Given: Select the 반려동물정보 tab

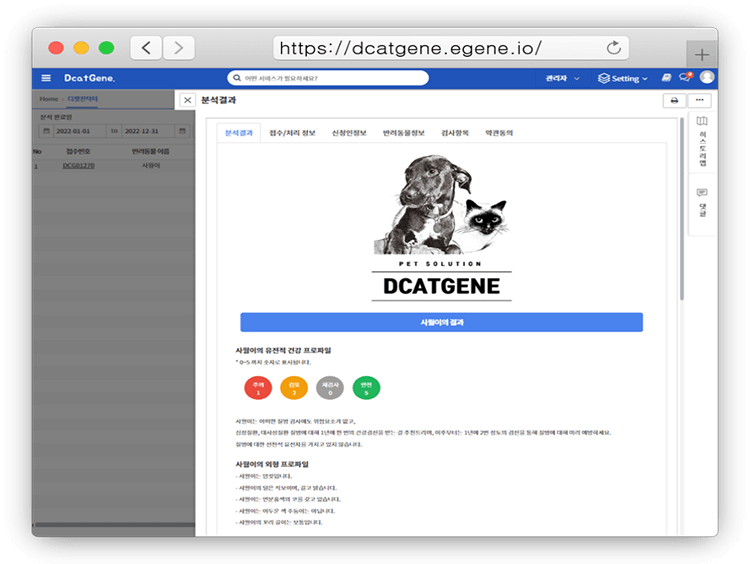Looking at the screenshot, I should coord(403,132).
